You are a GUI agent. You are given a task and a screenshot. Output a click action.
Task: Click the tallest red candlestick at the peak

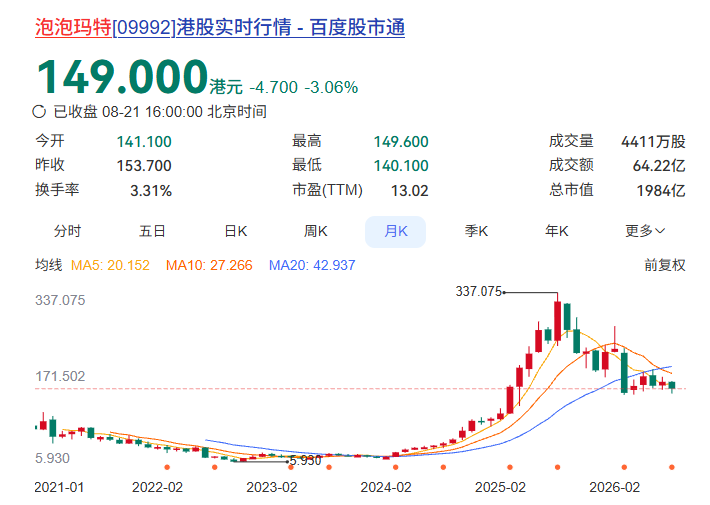(x=557, y=321)
